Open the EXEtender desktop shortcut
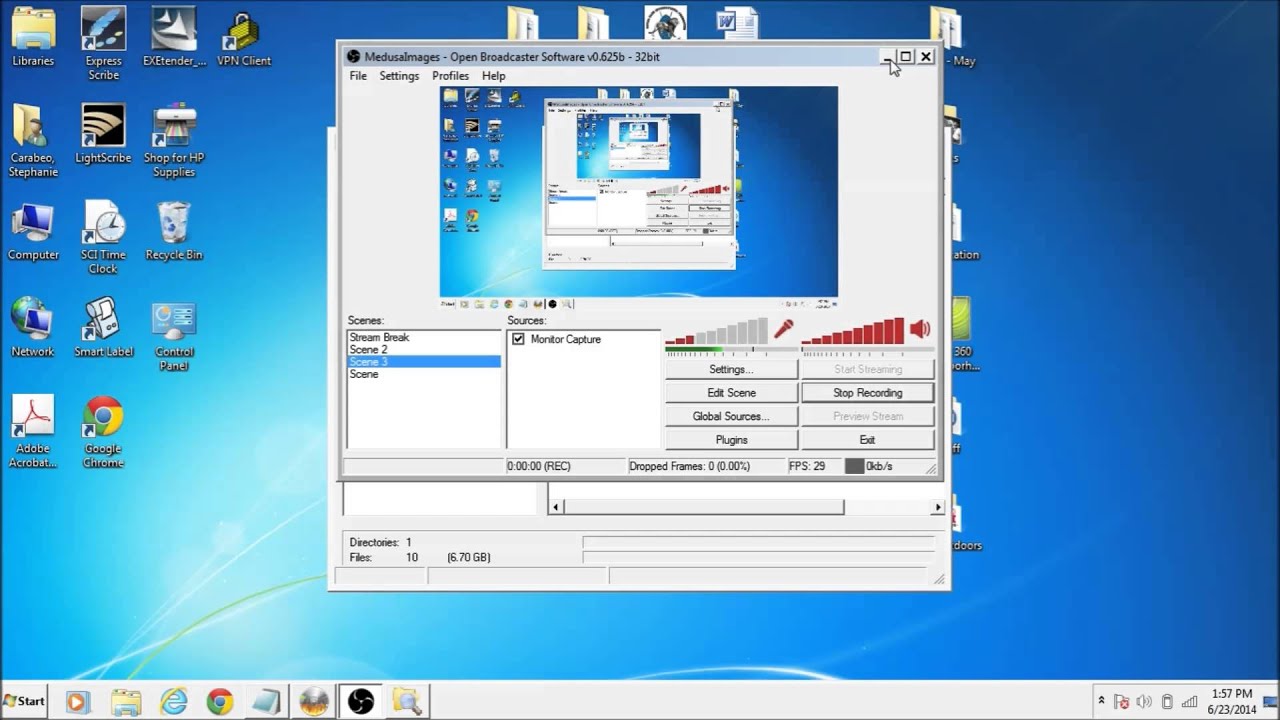Screen dimensions: 1280x720 (x=174, y=38)
